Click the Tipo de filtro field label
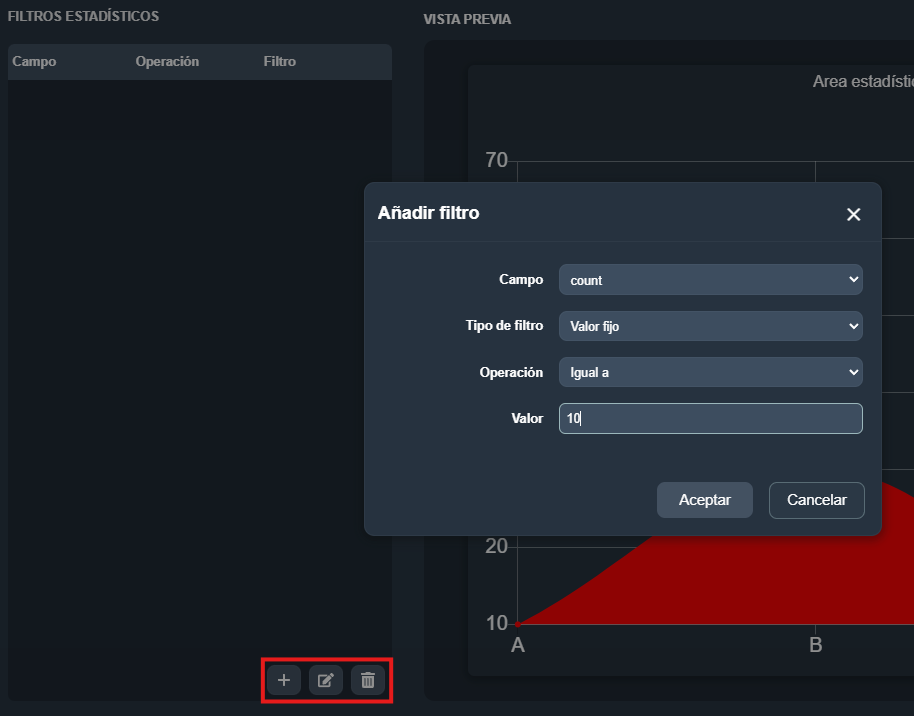Viewport: 914px width, 716px height. [x=504, y=326]
